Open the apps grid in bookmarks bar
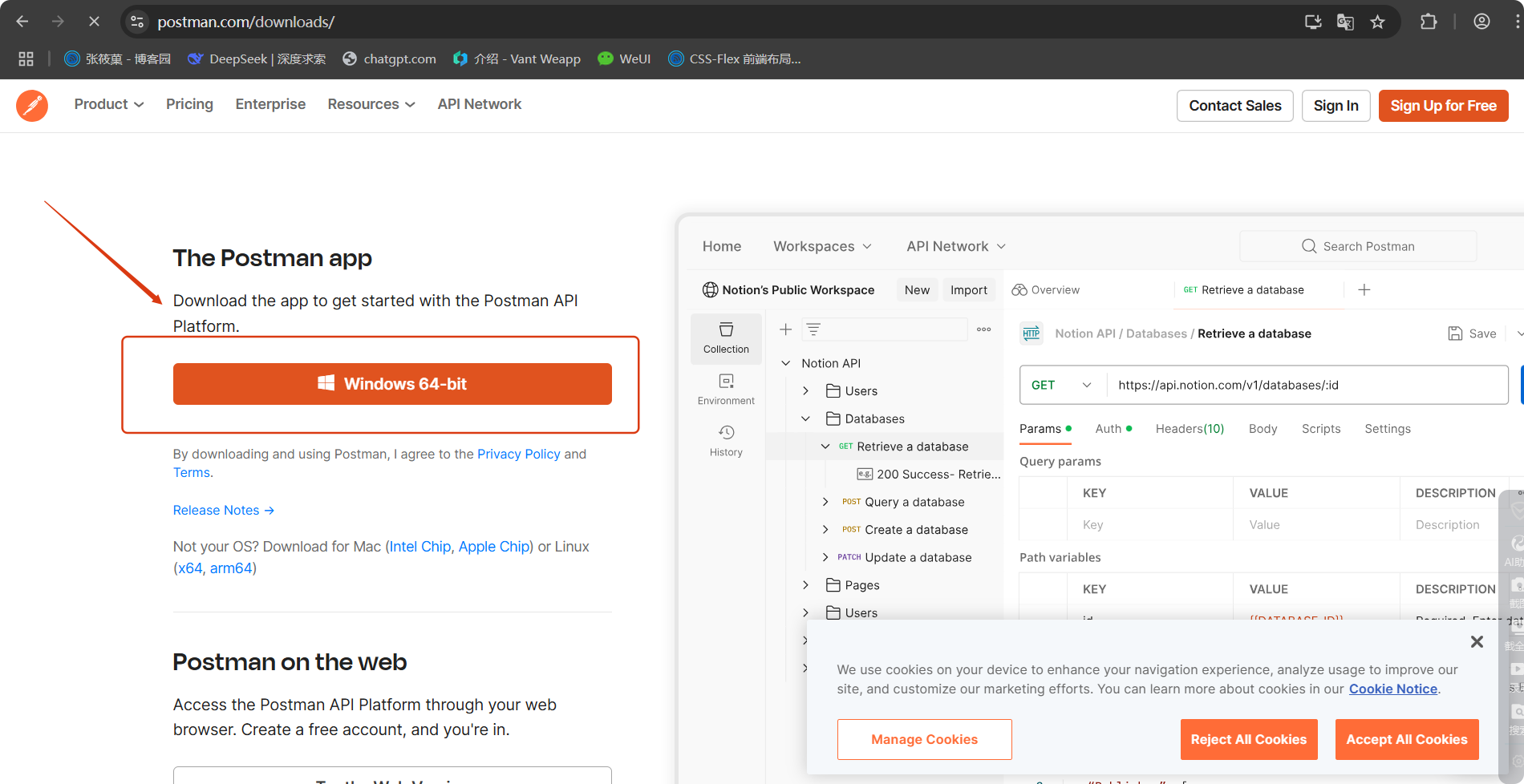 pos(26,59)
